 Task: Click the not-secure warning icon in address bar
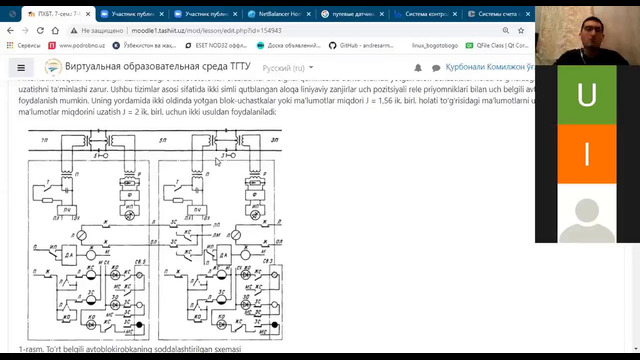(x=74, y=31)
